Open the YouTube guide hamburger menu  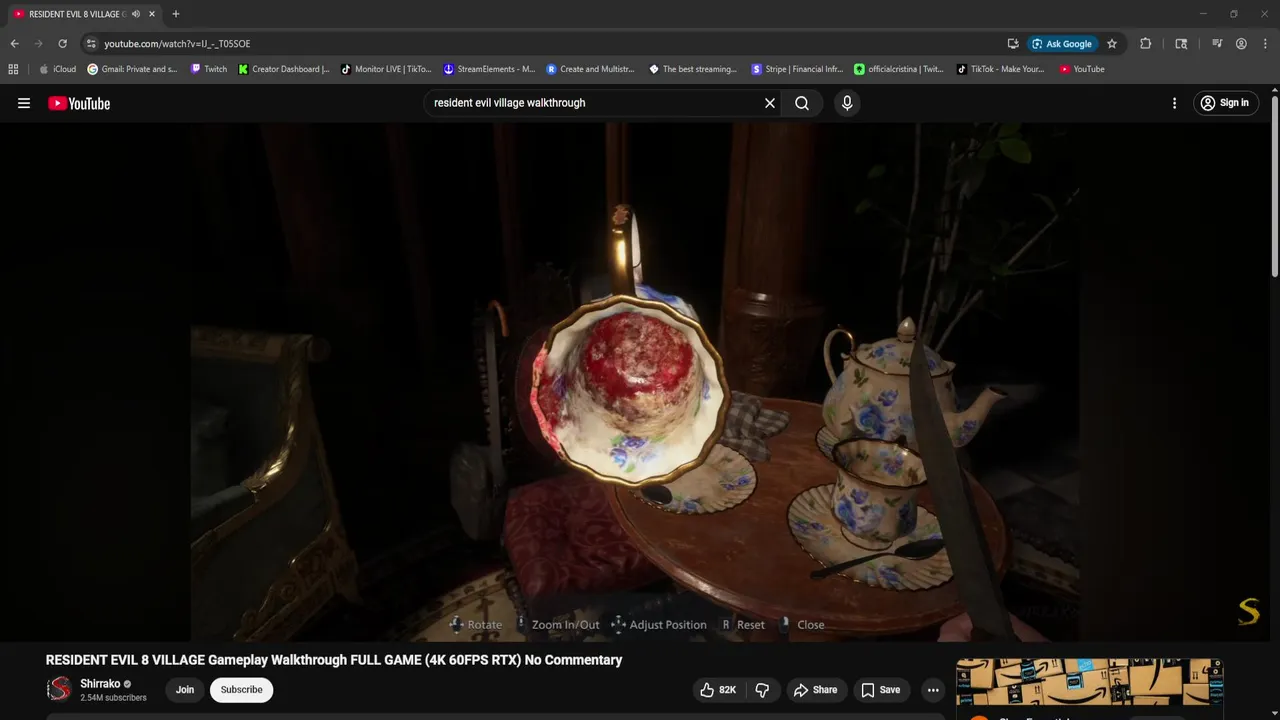click(x=24, y=103)
